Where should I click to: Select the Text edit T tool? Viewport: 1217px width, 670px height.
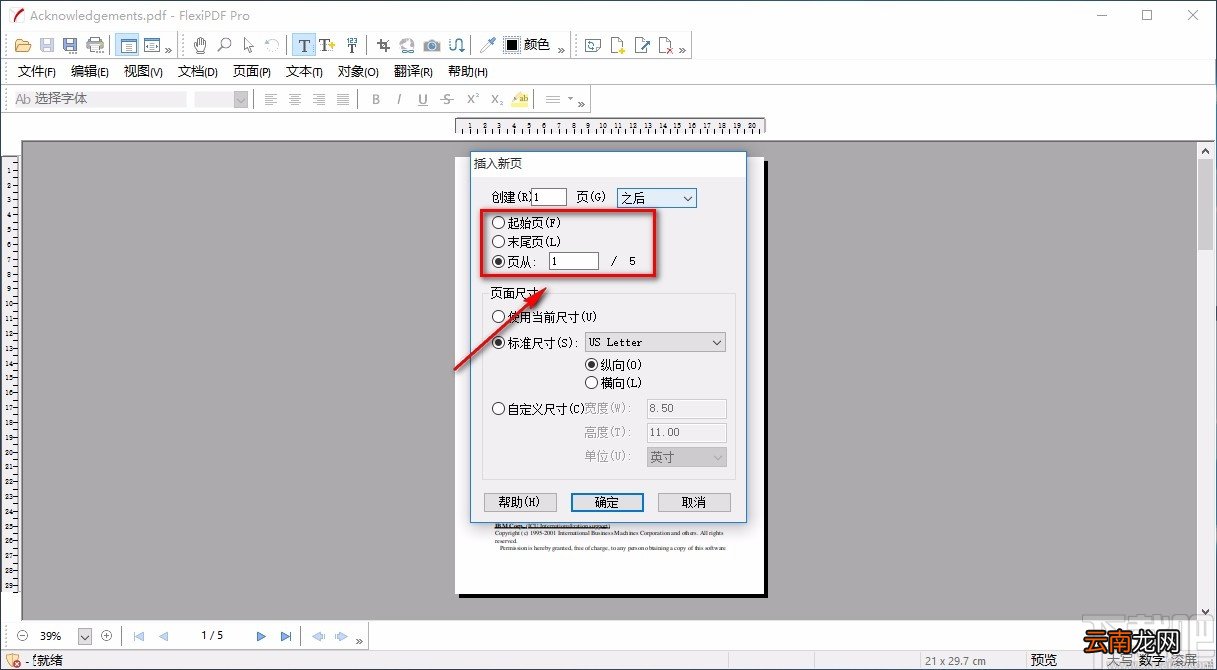304,45
